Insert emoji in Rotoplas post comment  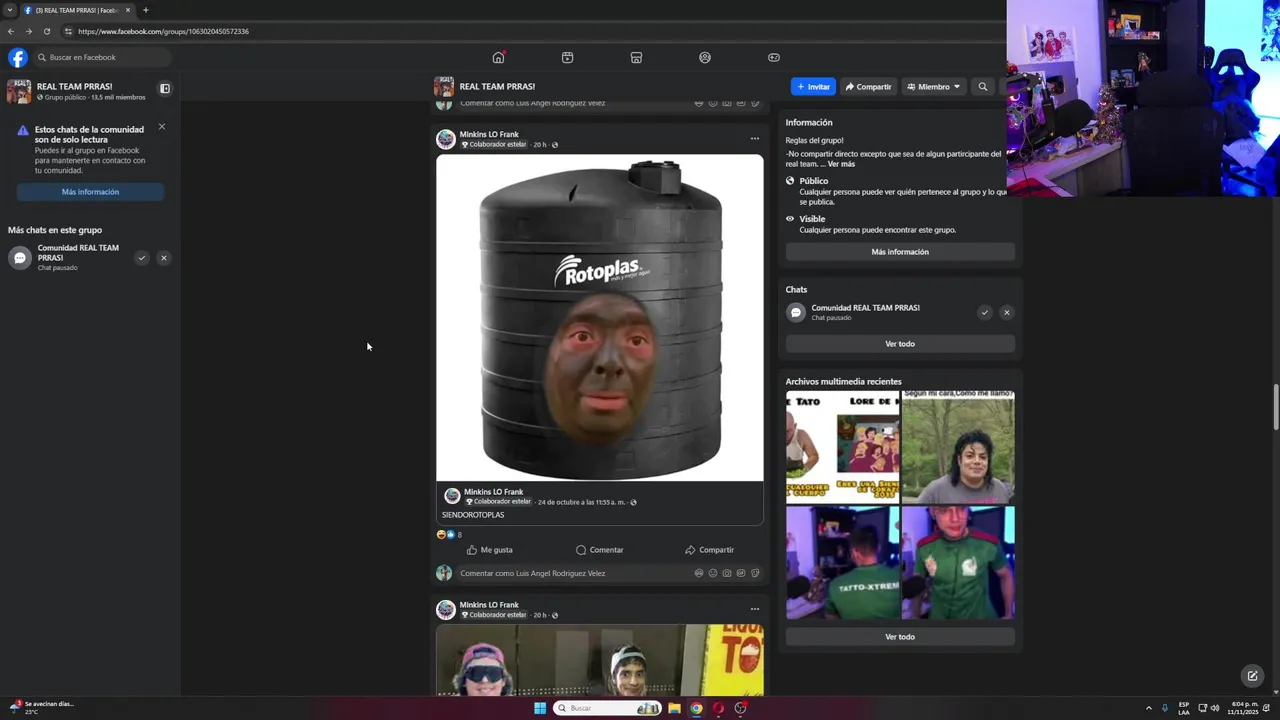(713, 573)
